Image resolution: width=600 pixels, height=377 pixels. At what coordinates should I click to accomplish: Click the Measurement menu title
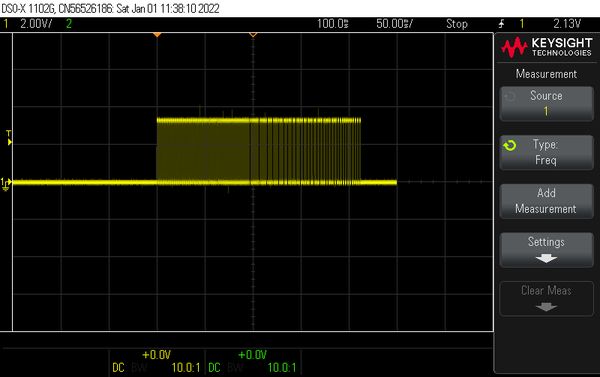[x=546, y=73]
